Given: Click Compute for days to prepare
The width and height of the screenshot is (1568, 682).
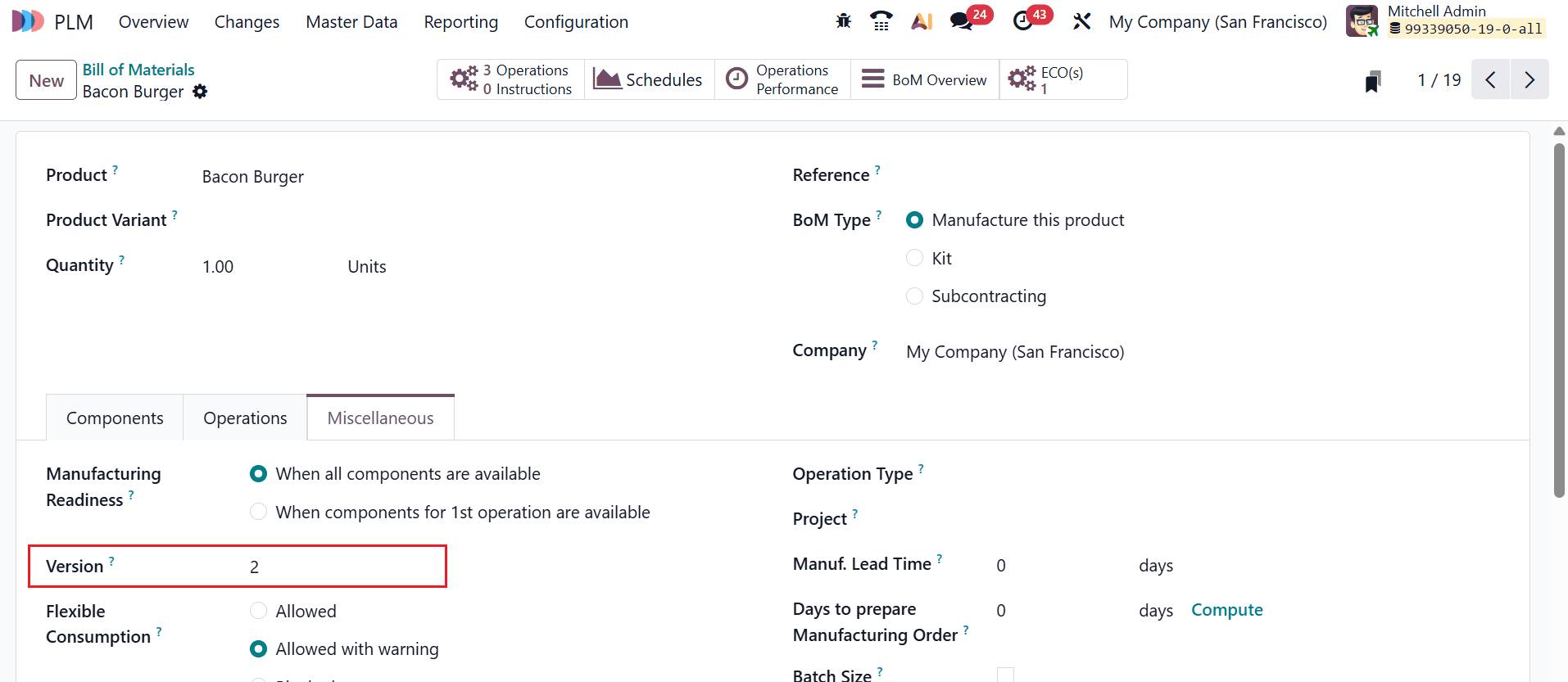Looking at the screenshot, I should [x=1226, y=610].
